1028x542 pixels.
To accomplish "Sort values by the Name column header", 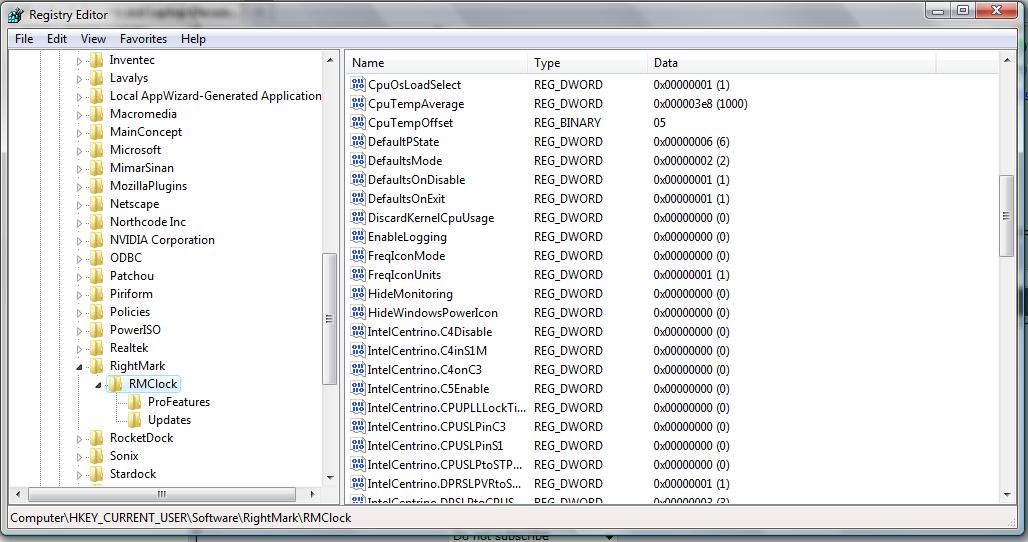I will (x=436, y=63).
